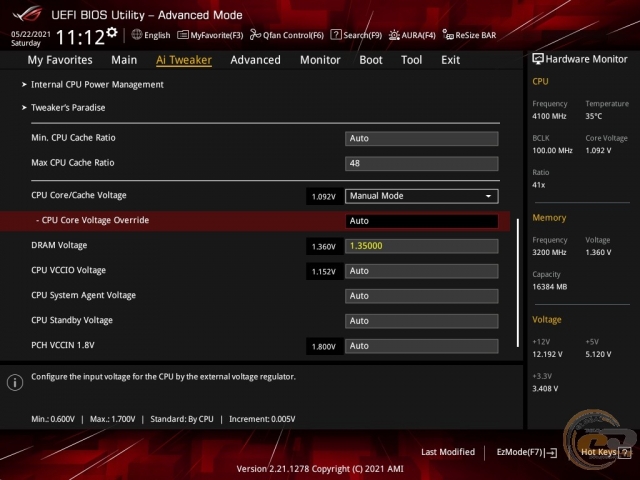Select English language option
Viewport: 640px width, 480px height.
[157, 35]
